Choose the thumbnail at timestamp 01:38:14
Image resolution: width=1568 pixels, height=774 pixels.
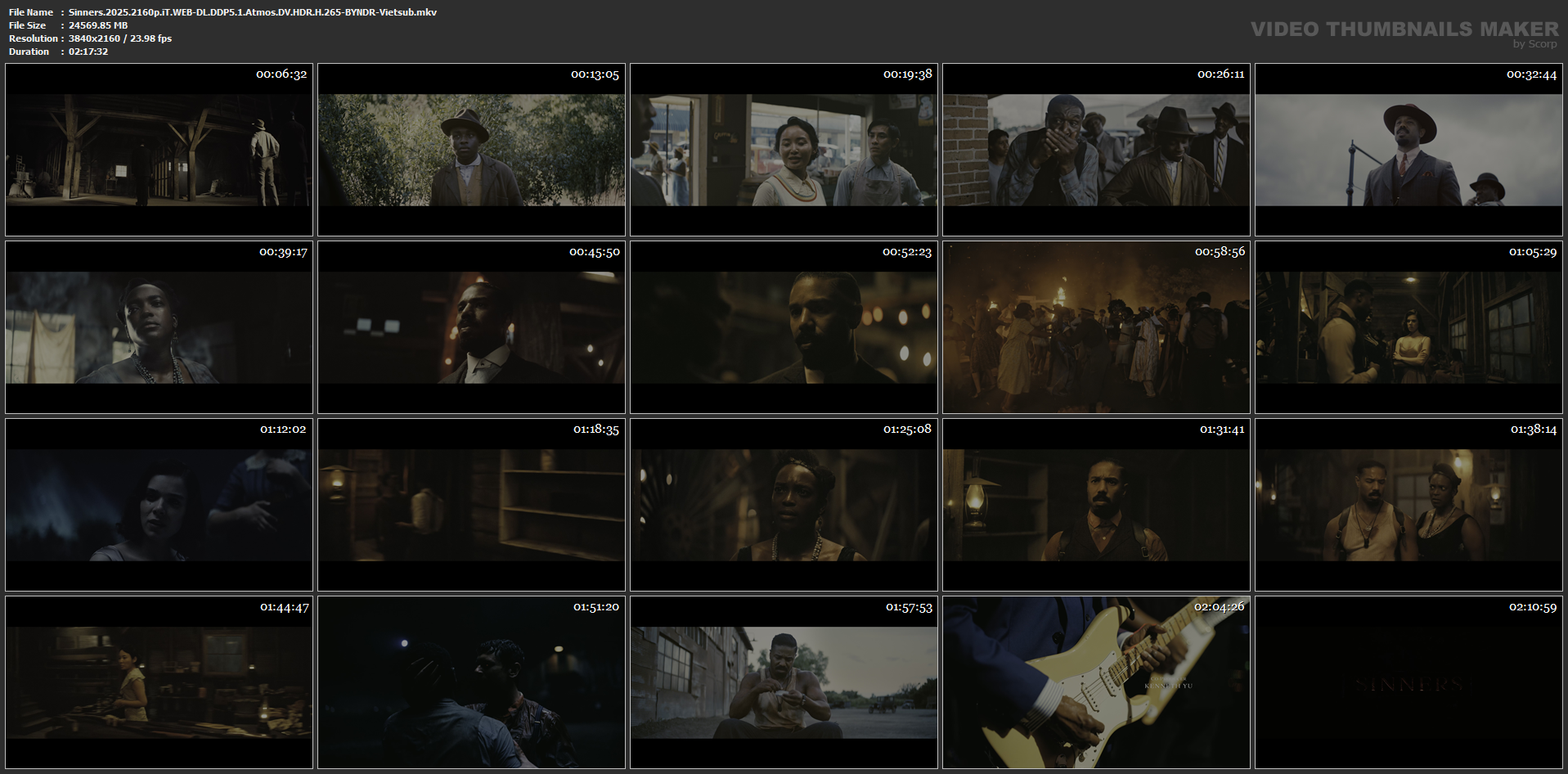coord(1409,505)
